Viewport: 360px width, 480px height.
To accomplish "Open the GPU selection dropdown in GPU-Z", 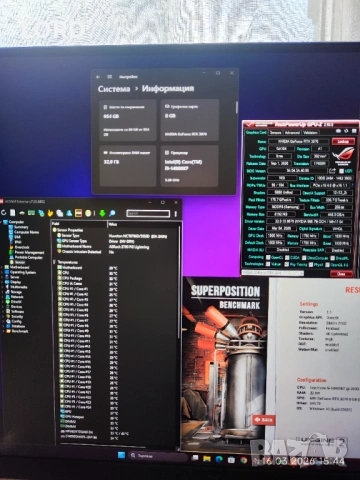I will tap(273, 273).
